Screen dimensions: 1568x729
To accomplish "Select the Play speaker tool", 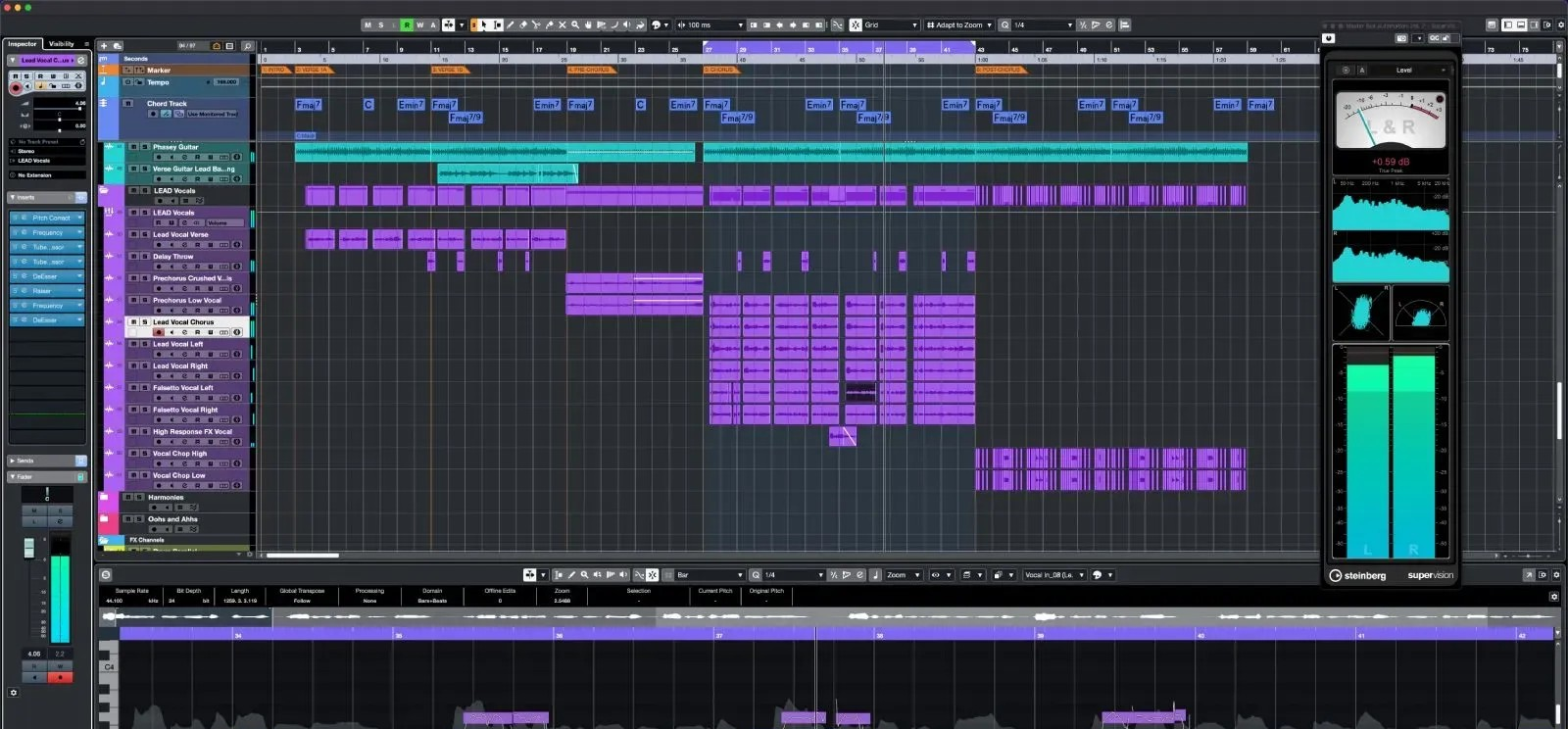I will (626, 24).
